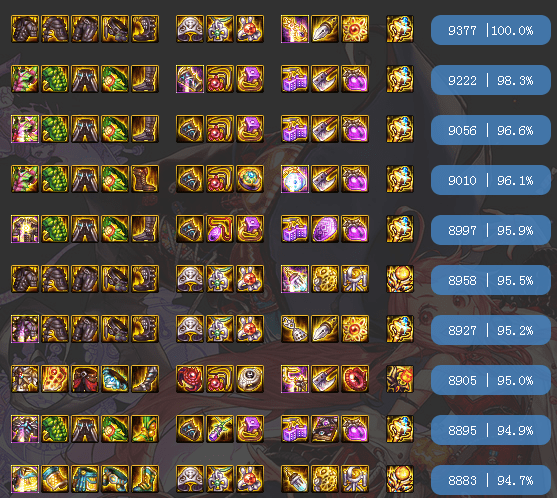The width and height of the screenshot is (557, 498).
Task: Select the 8905 | 95.0% score button
Action: pyautogui.click(x=491, y=380)
